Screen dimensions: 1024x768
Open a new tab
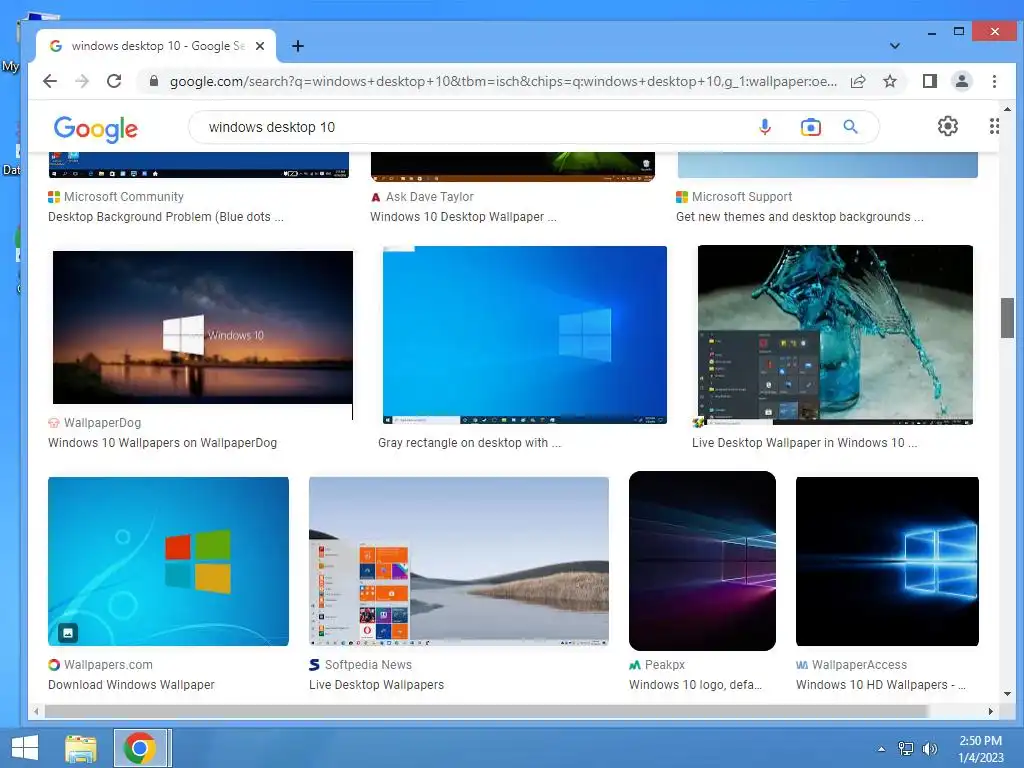(298, 46)
